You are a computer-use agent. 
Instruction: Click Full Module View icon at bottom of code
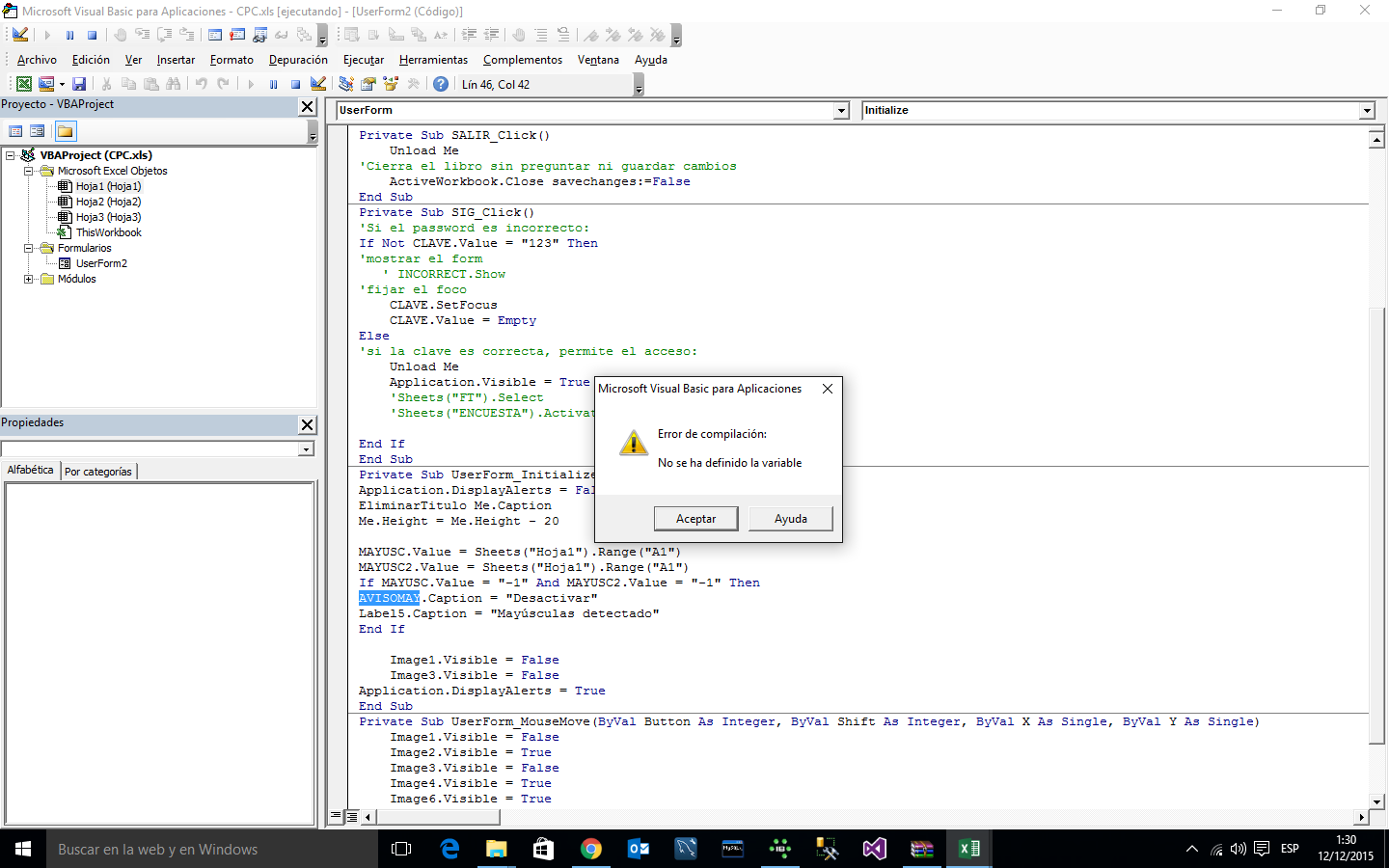coord(352,816)
